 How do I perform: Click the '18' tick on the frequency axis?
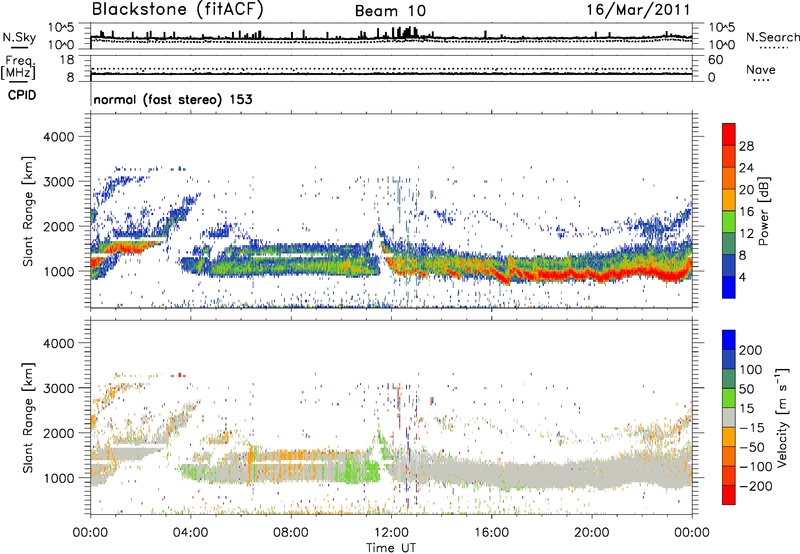point(66,60)
